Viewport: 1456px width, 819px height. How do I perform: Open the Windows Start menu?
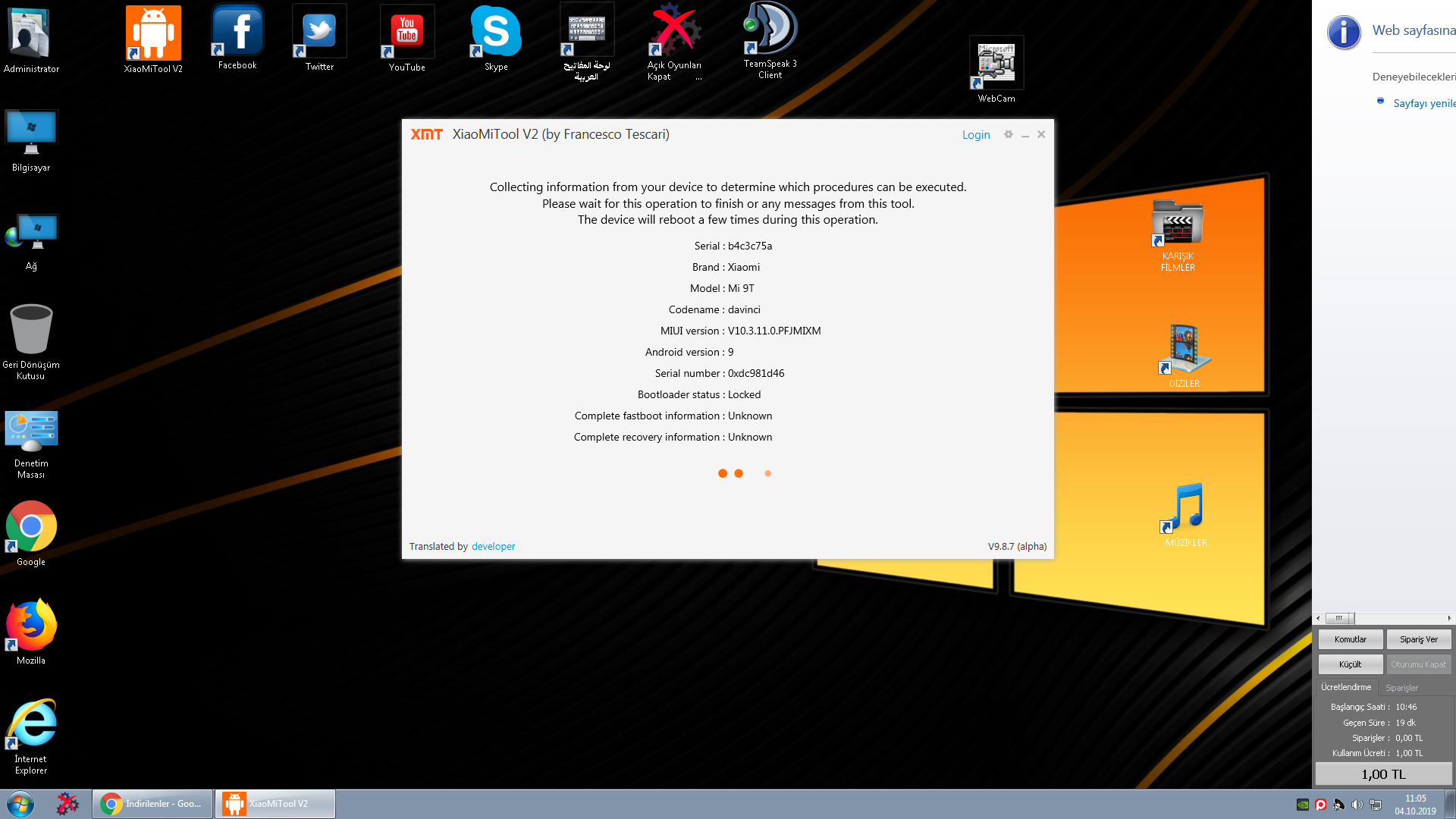point(20,804)
